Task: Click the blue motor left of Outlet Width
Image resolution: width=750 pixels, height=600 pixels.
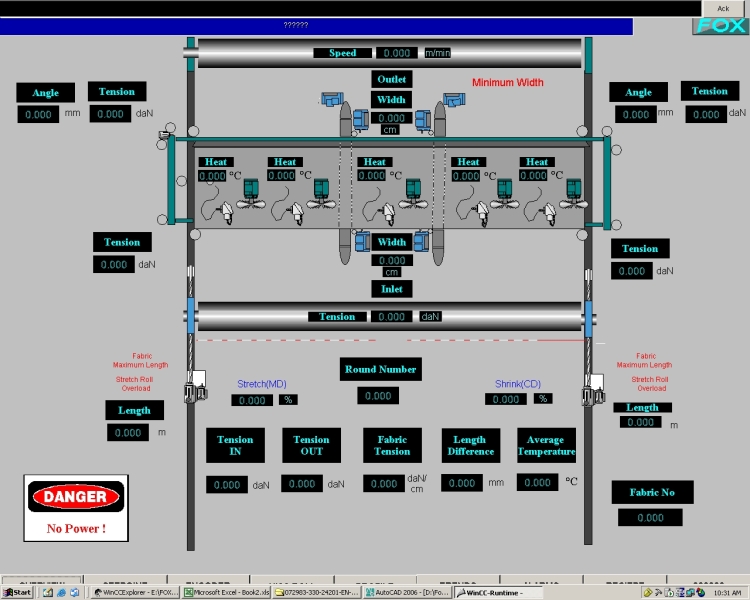Action: pyautogui.click(x=331, y=99)
